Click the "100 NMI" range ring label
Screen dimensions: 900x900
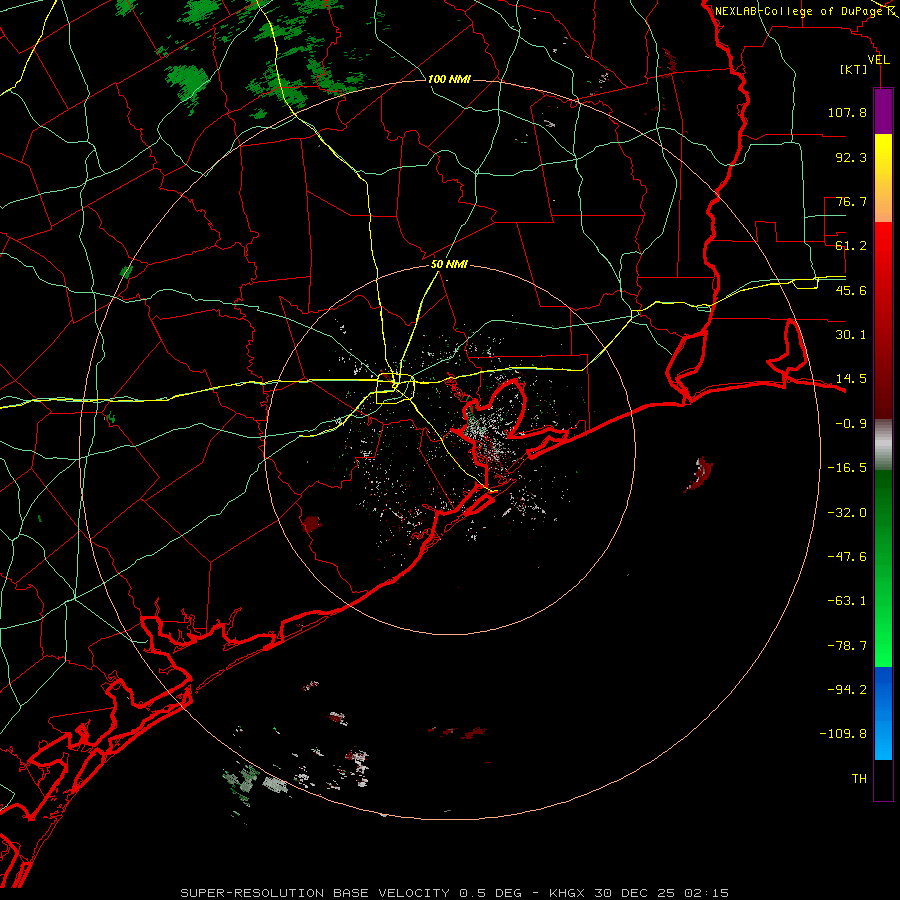[x=449, y=79]
